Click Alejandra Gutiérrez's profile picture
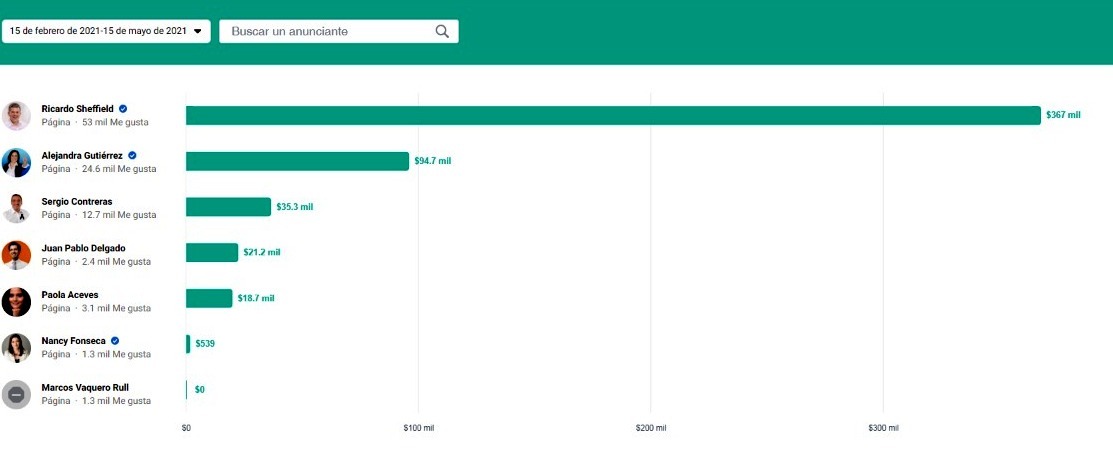Screen dimensions: 1113x450 [17, 162]
